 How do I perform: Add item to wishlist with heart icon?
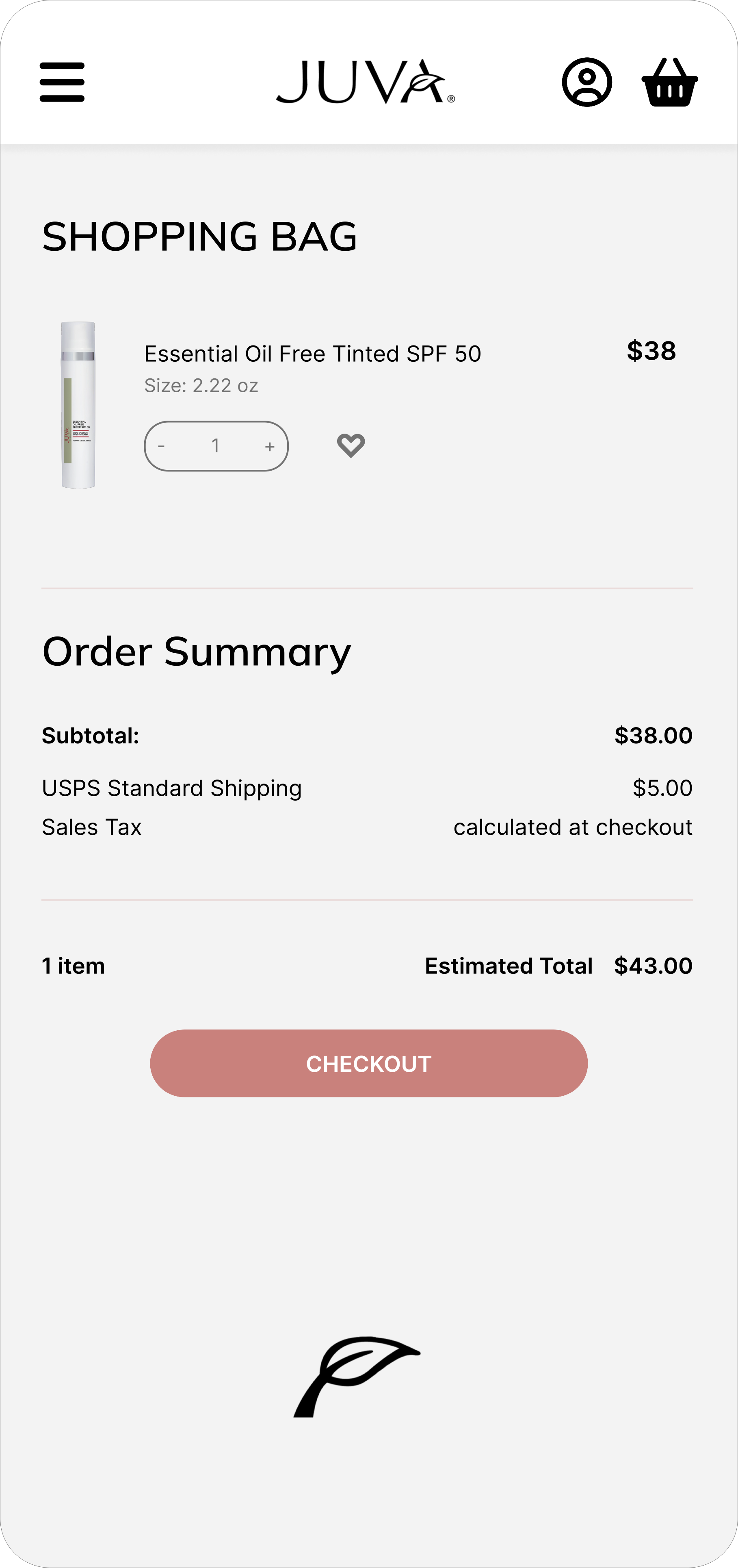(x=351, y=445)
